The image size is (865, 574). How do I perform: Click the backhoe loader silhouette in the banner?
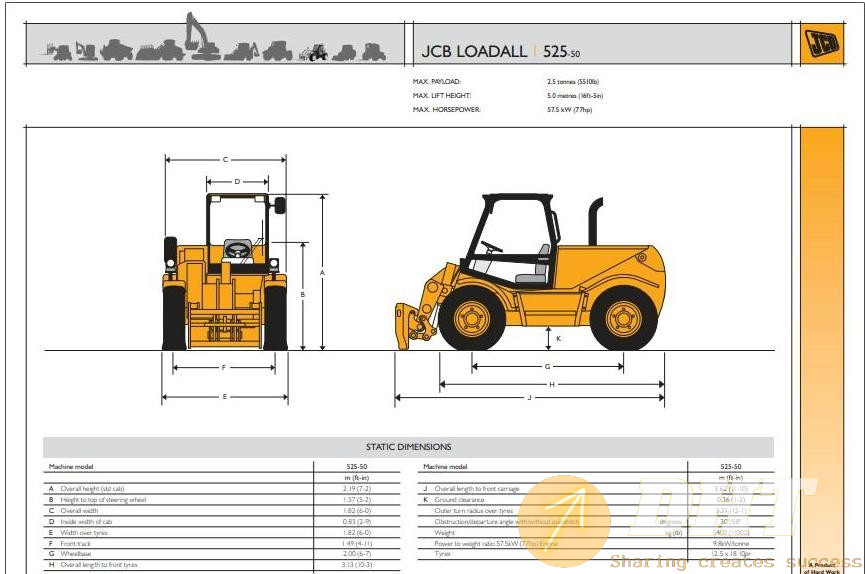tap(241, 51)
